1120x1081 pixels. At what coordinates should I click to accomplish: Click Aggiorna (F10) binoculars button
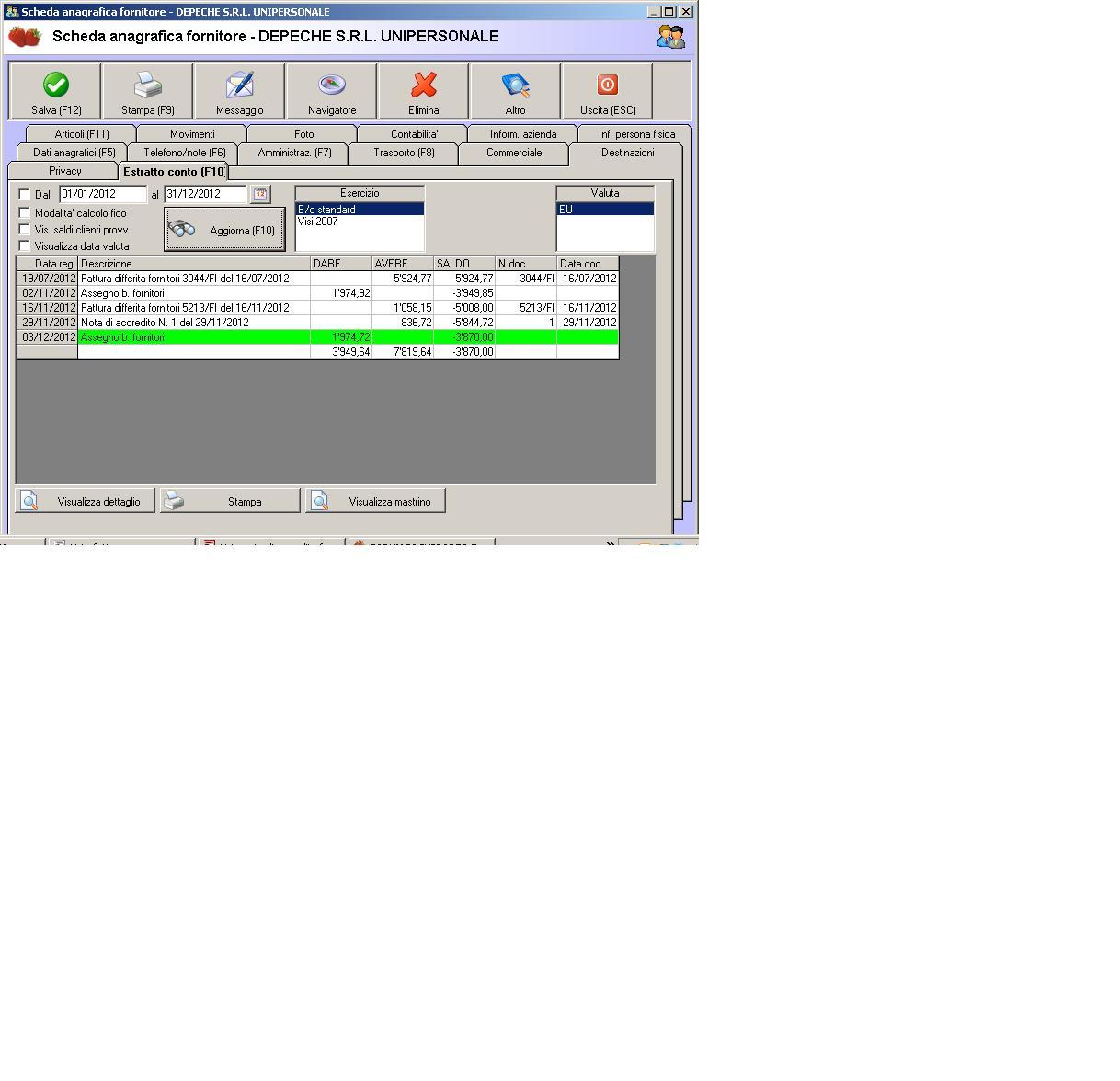coord(224,230)
